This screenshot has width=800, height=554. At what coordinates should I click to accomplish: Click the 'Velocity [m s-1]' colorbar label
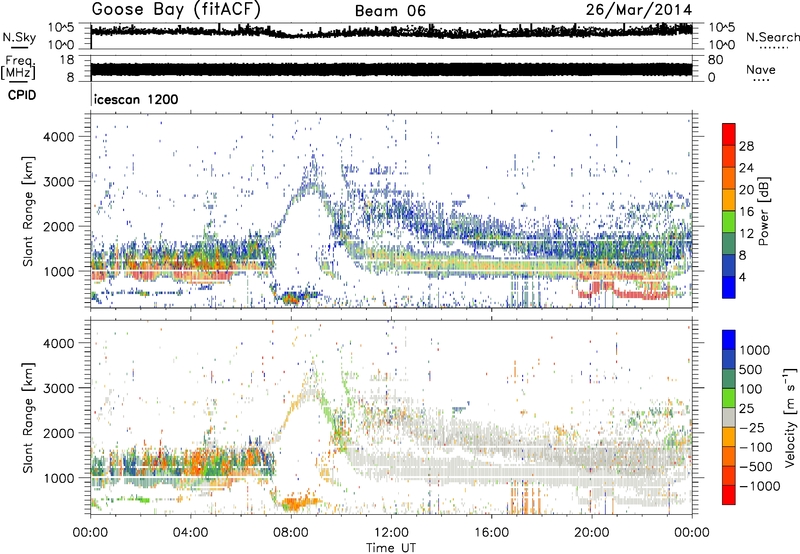point(790,417)
